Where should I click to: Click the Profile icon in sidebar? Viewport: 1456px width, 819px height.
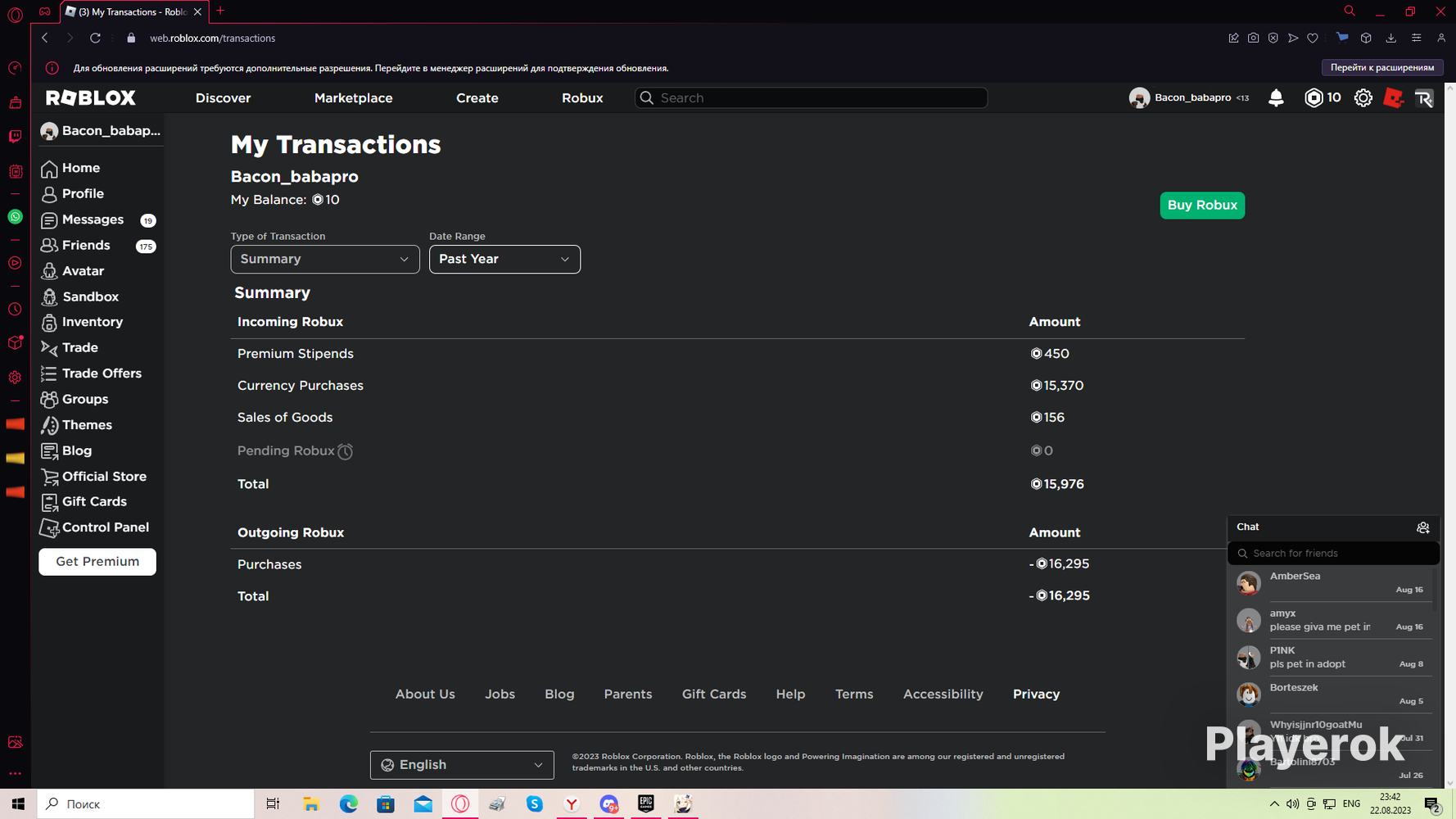tap(49, 194)
